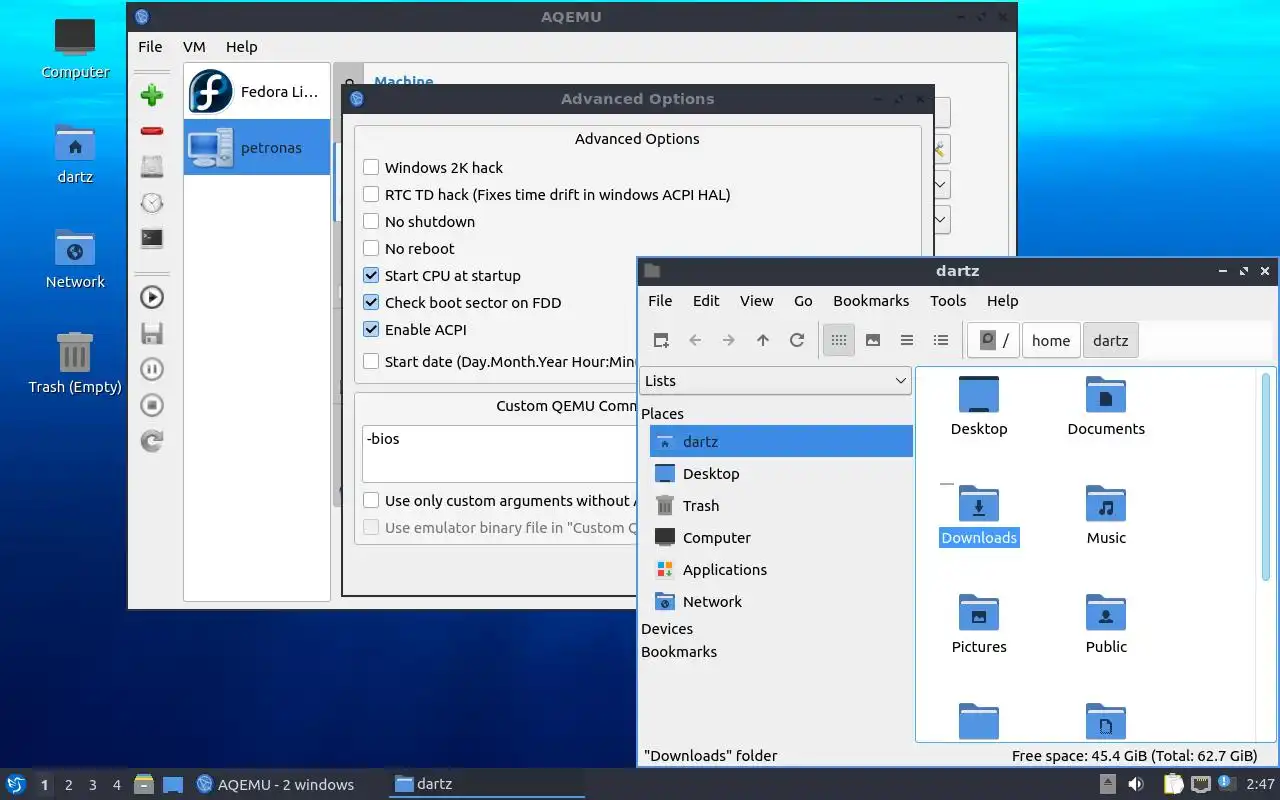Open the AQEMU Help menu
1280x800 pixels.
pyautogui.click(x=241, y=46)
